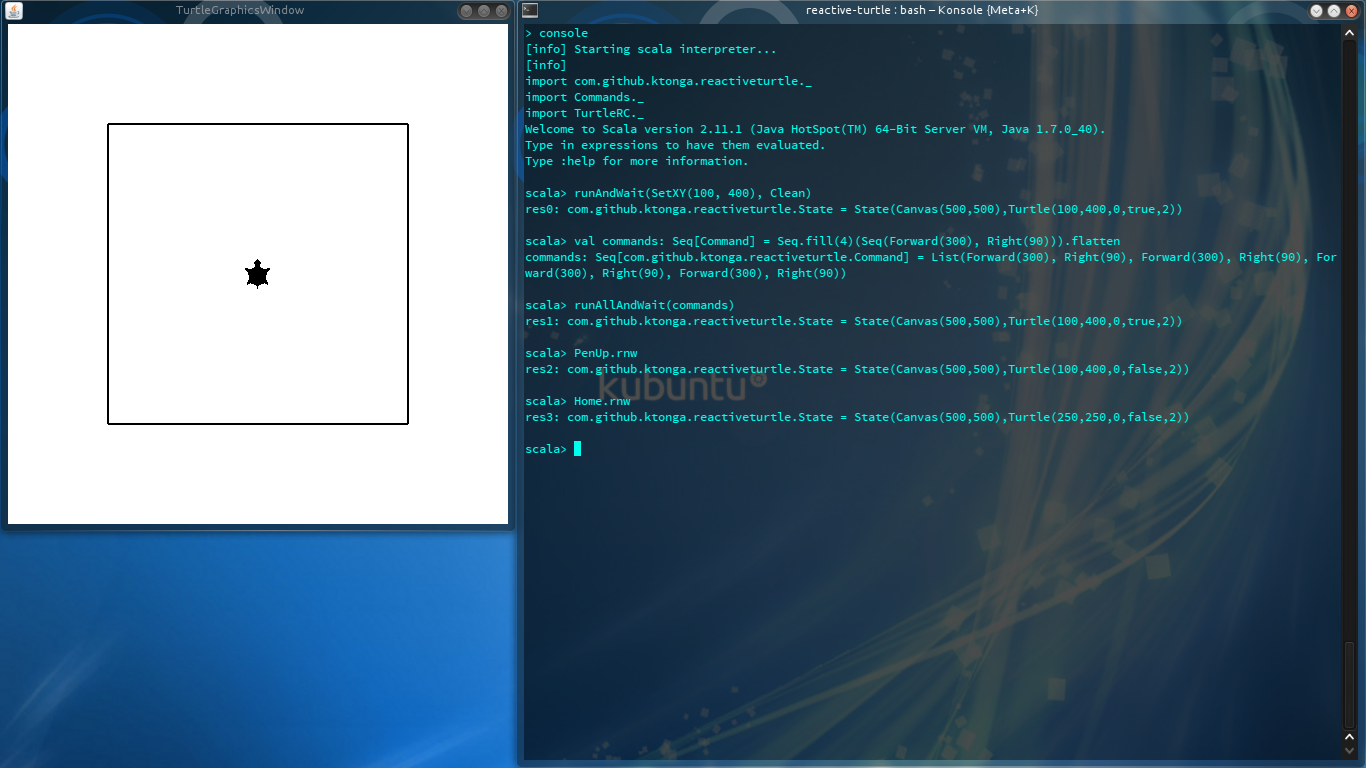Screen dimensions: 1366x768
Task: Click the res2 State output line
Action: pos(857,369)
